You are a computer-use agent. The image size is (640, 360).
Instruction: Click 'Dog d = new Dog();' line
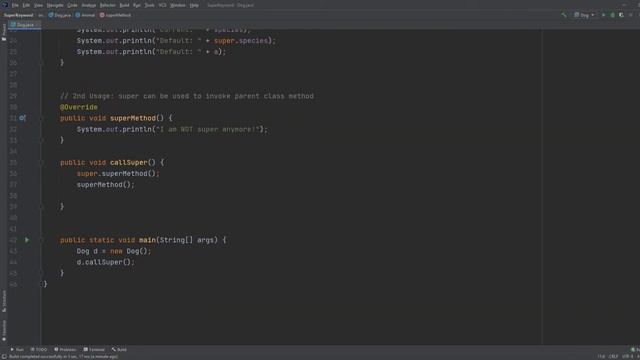113,251
